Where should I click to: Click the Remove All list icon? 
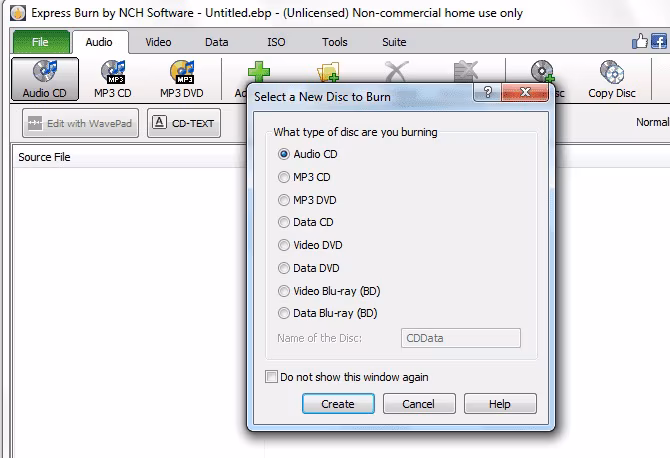coord(465,71)
